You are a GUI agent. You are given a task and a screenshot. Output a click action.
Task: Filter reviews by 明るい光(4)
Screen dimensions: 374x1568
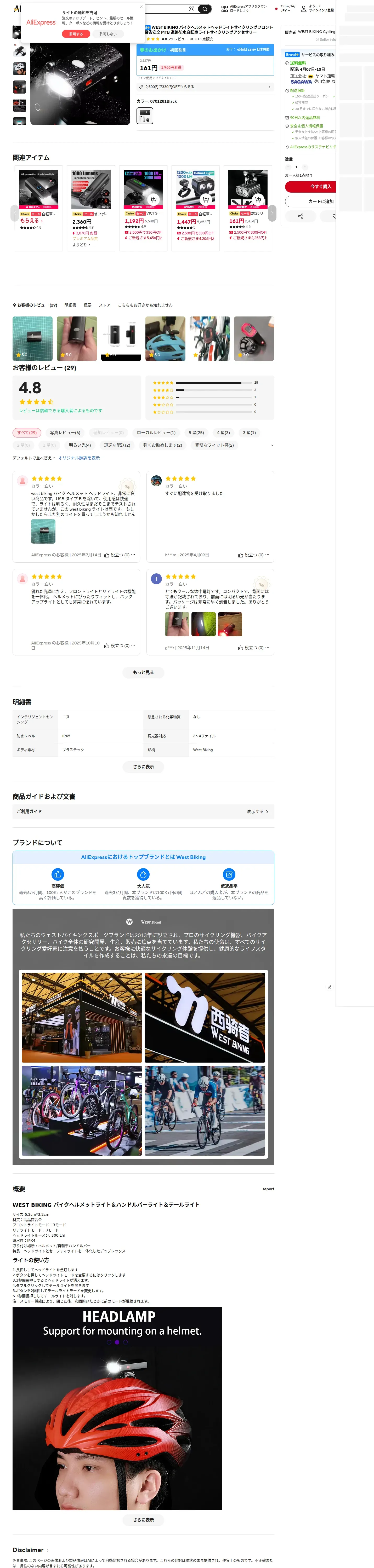coord(80,445)
